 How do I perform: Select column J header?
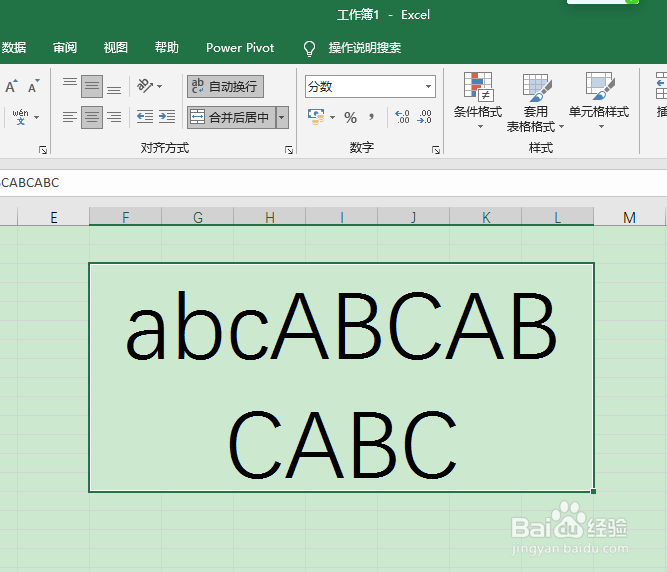pyautogui.click(x=413, y=217)
